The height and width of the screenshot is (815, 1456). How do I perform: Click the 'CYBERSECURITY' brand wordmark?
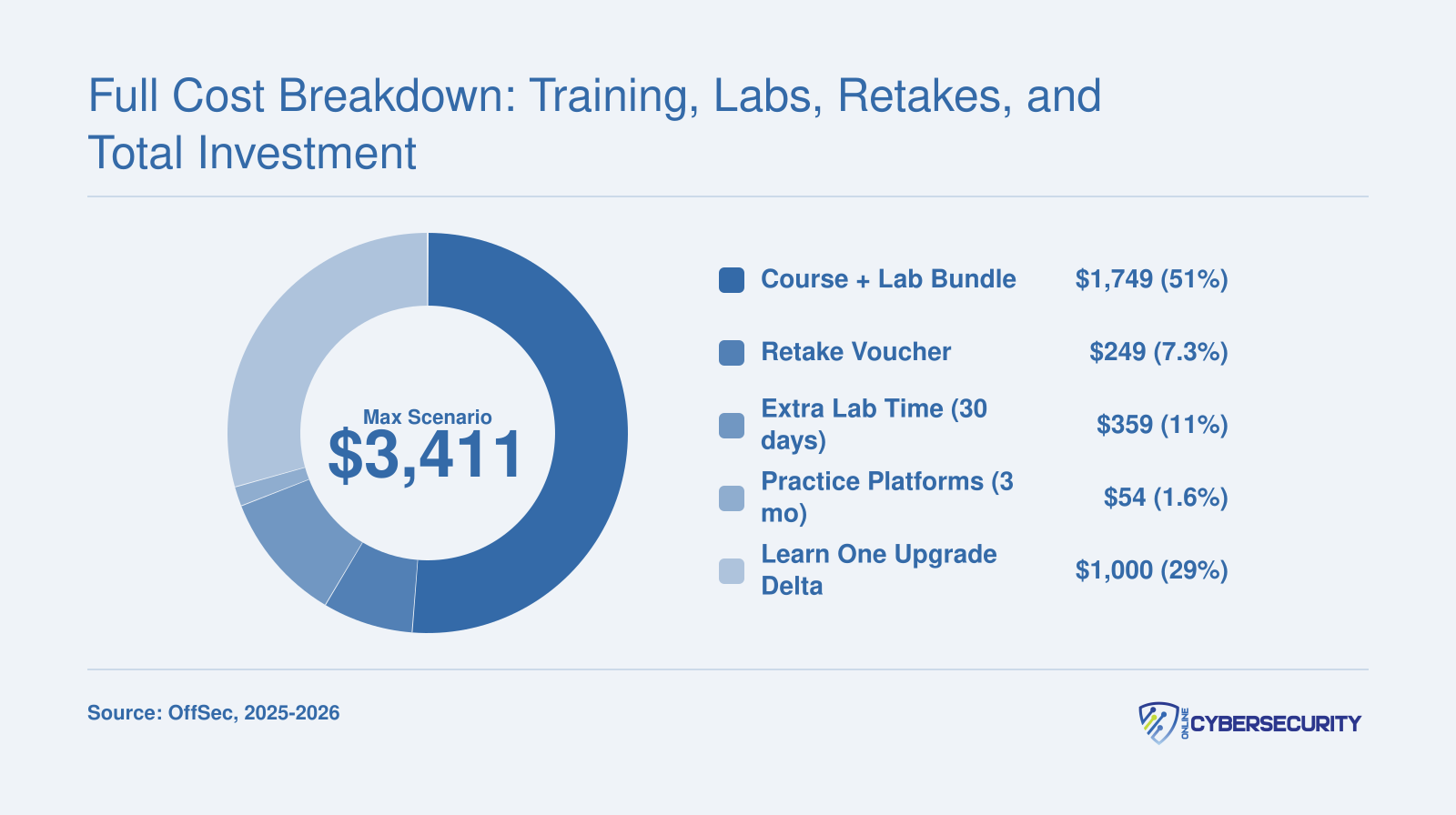coord(1276,723)
